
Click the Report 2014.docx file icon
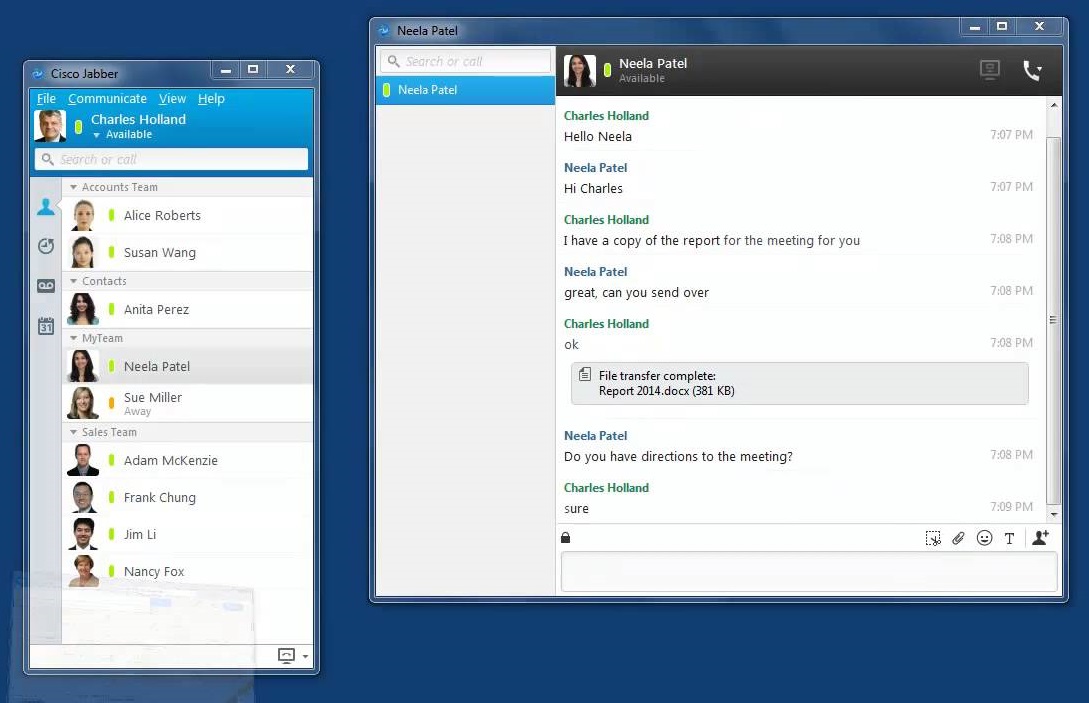(585, 374)
